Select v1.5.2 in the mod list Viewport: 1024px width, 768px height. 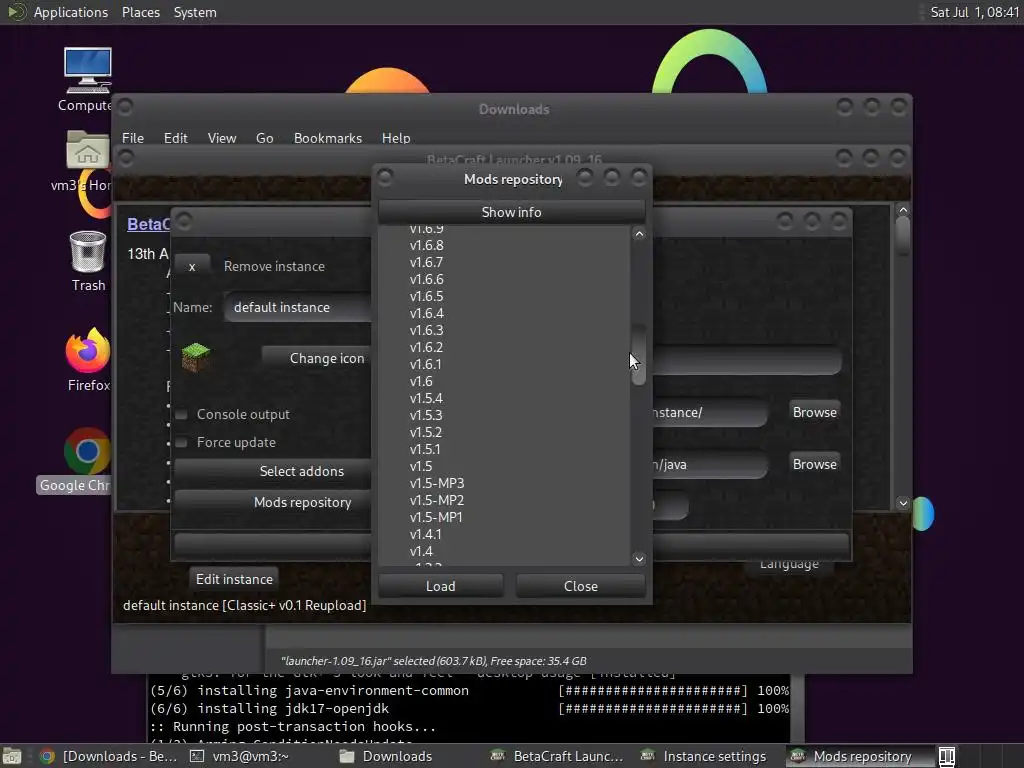tap(426, 432)
